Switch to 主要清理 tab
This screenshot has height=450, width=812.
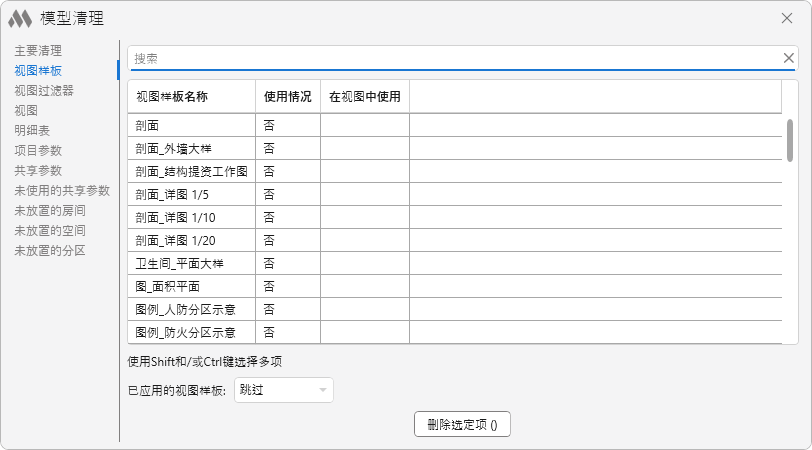pyautogui.click(x=38, y=50)
